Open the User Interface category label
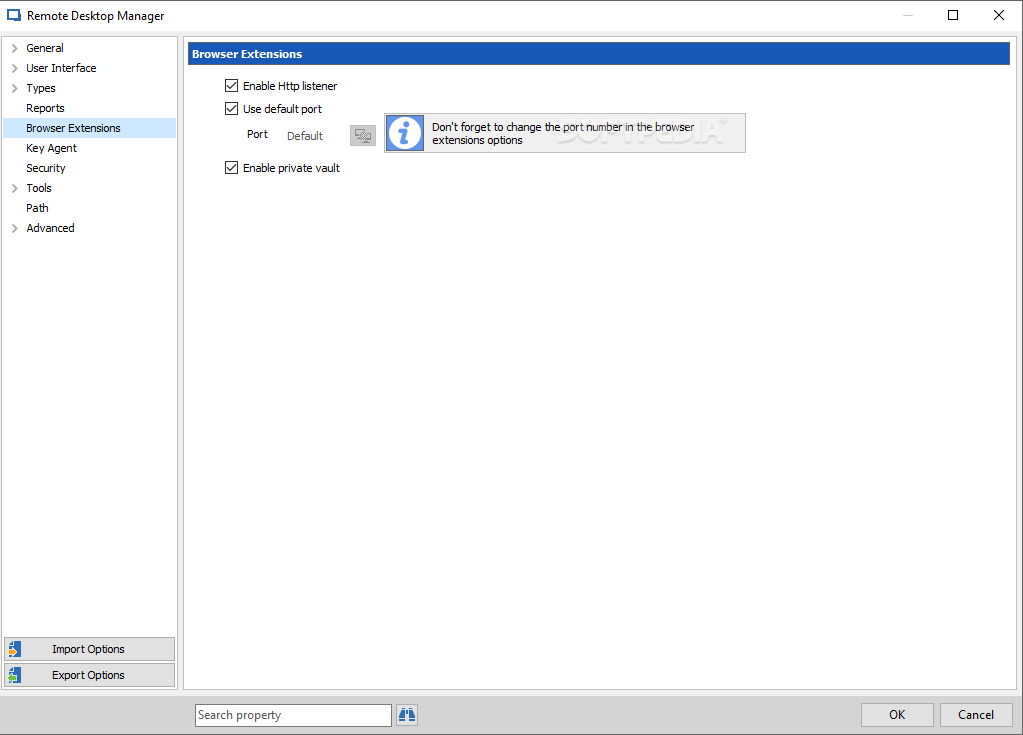This screenshot has width=1023, height=735. (x=61, y=68)
